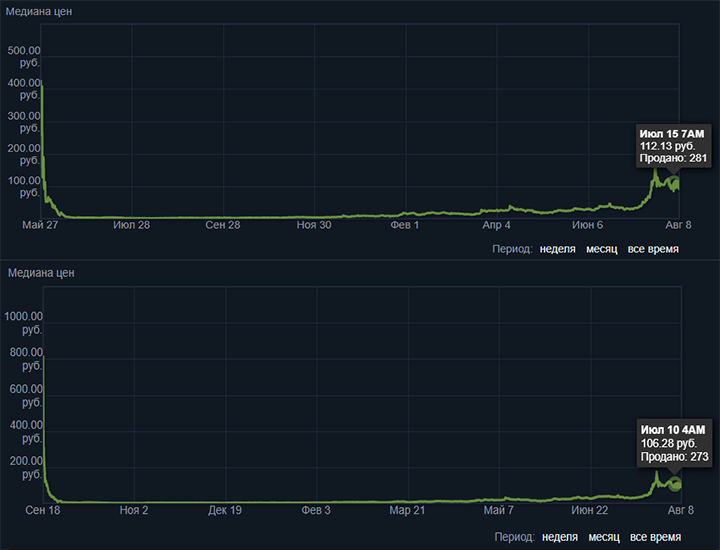The image size is (720, 550).
Task: Click bottom chart 'Период:' label
Action: pos(514,537)
